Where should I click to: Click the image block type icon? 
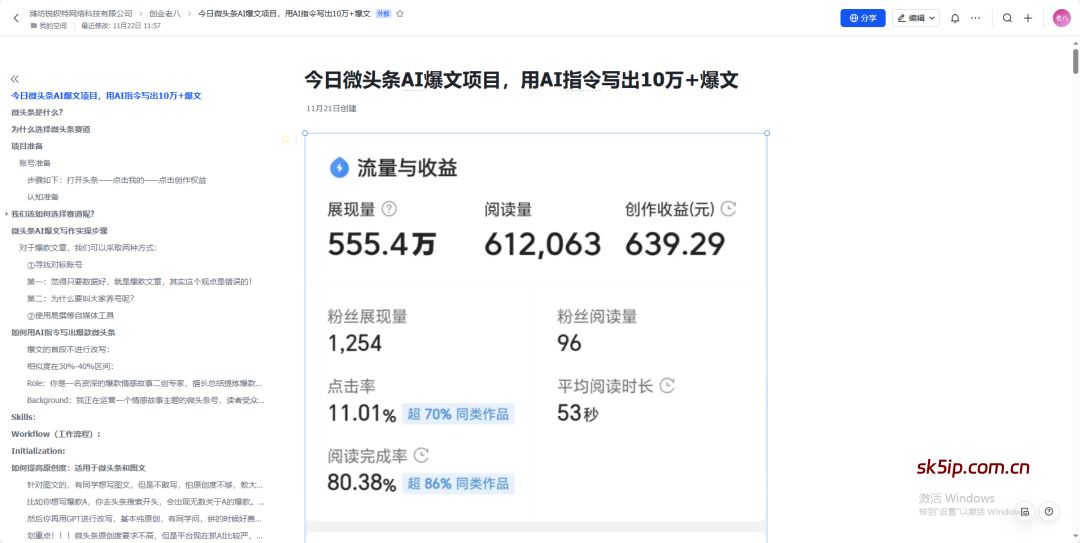[285, 140]
